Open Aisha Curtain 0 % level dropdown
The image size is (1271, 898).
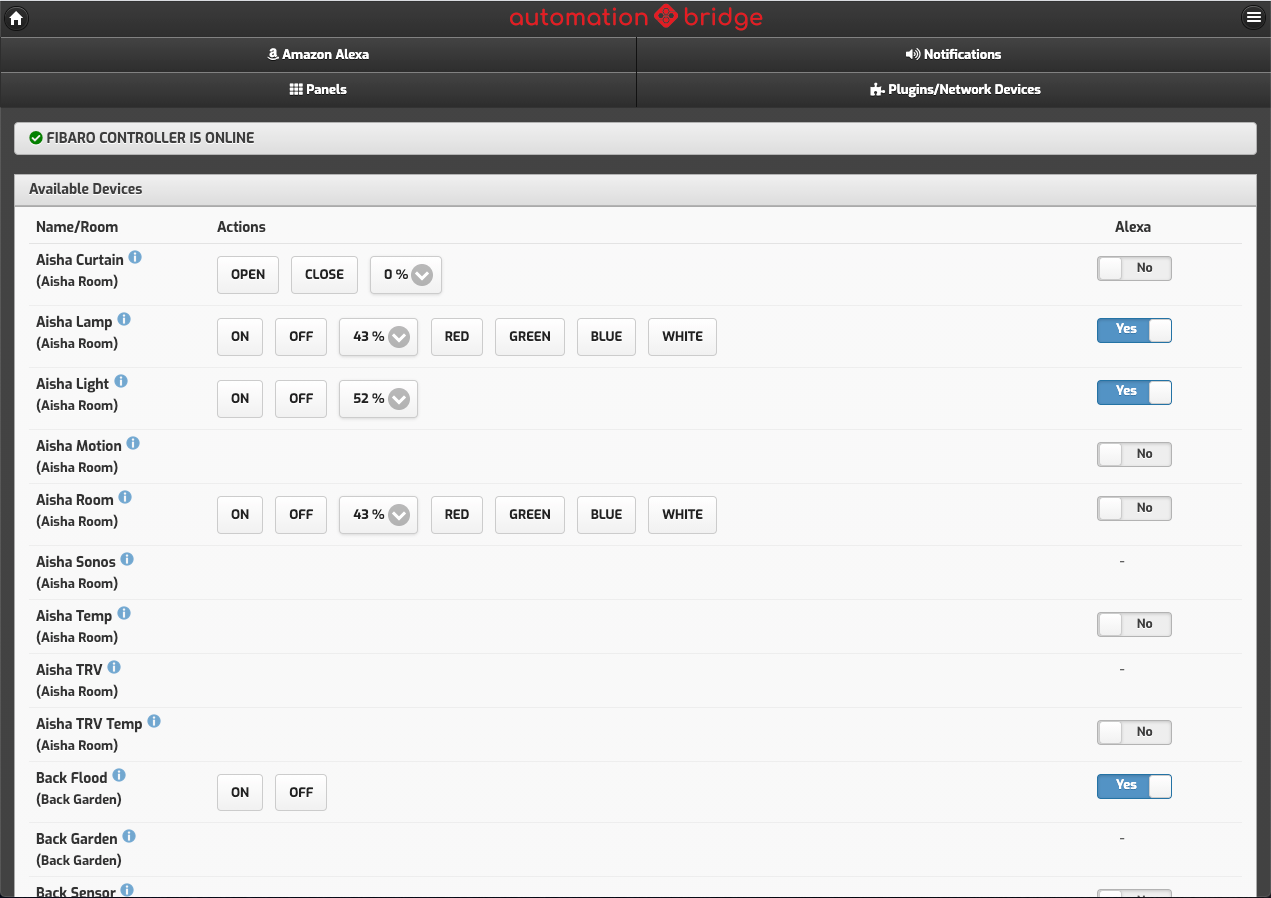coord(406,275)
